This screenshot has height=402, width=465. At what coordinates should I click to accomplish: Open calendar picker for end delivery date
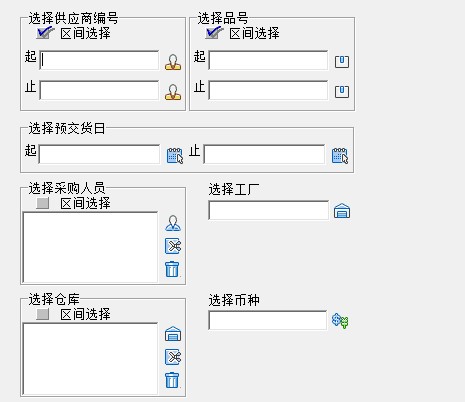pos(340,156)
